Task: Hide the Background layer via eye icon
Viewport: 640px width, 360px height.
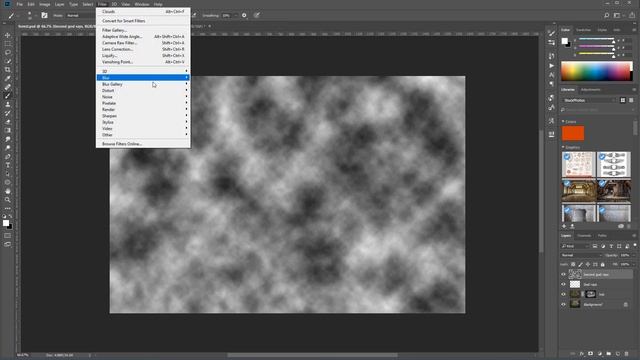Action: pos(564,304)
